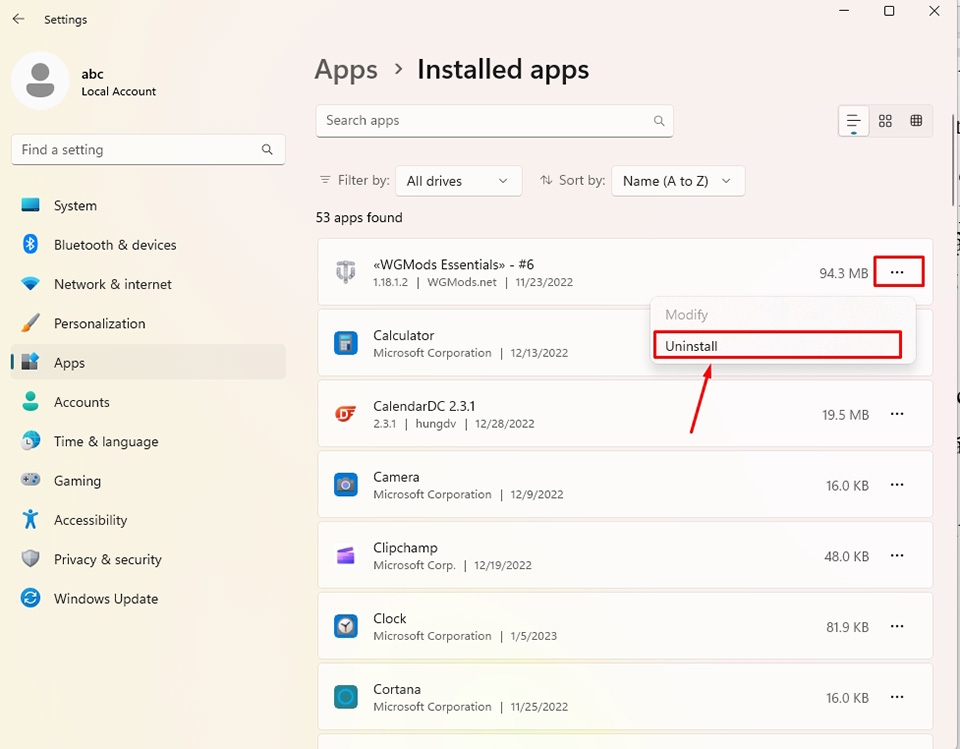Click the Calculator app name
Screen dimensions: 960x749
pos(403,335)
